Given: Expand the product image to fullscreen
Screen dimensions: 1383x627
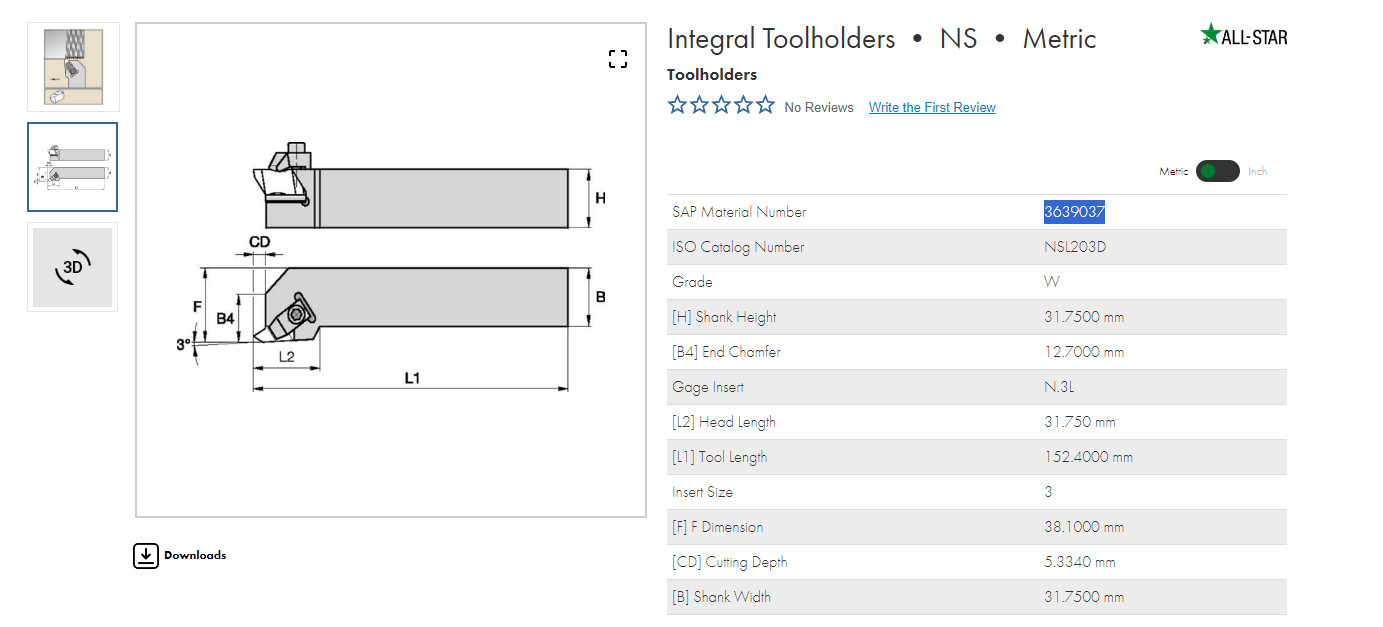Looking at the screenshot, I should pyautogui.click(x=618, y=59).
